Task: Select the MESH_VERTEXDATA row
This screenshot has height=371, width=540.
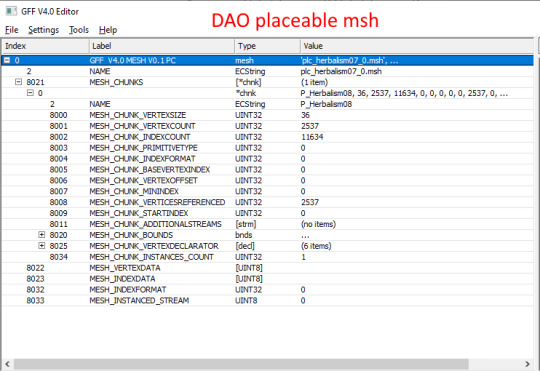Action: [268, 268]
